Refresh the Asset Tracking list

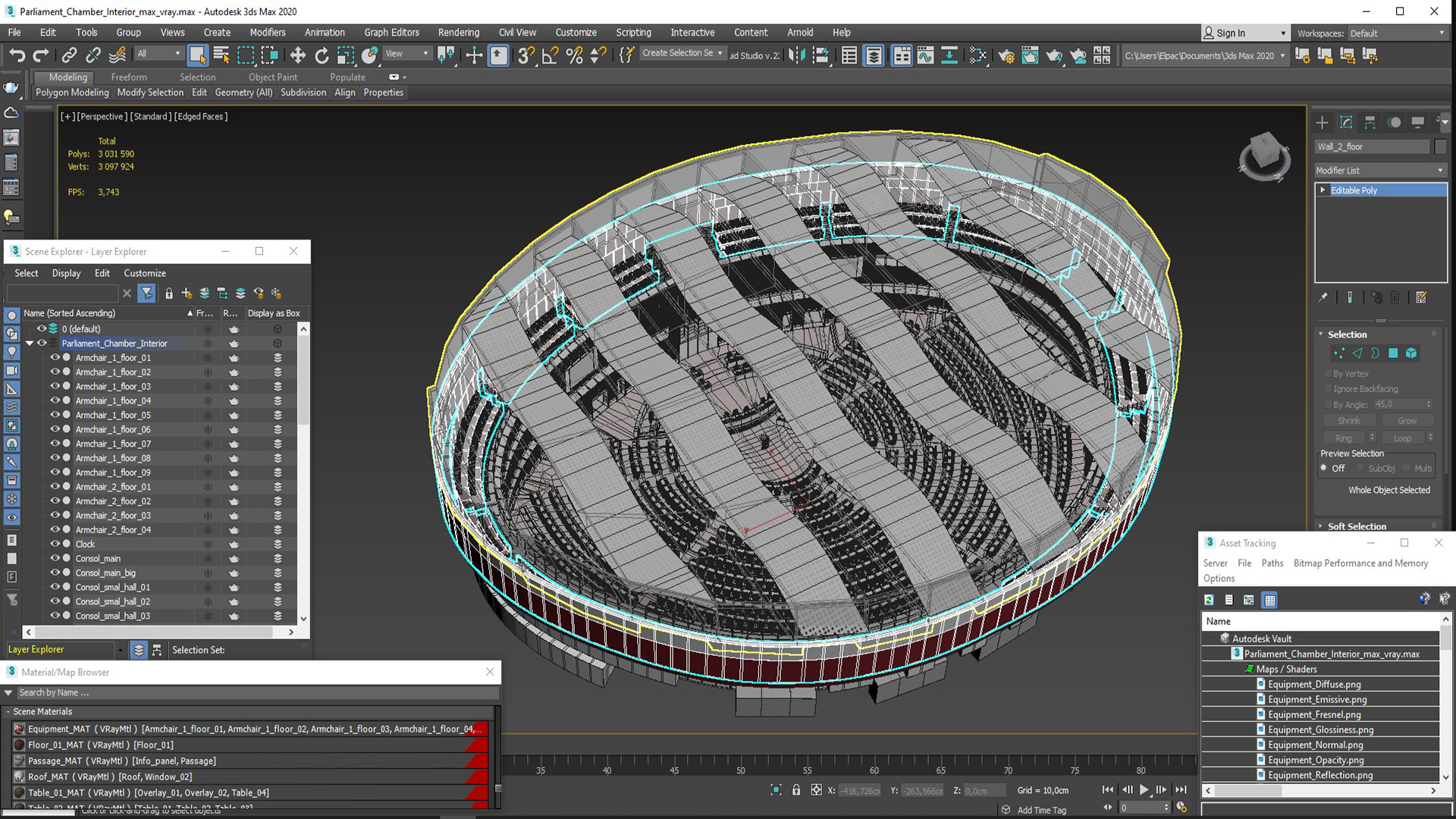(1209, 600)
